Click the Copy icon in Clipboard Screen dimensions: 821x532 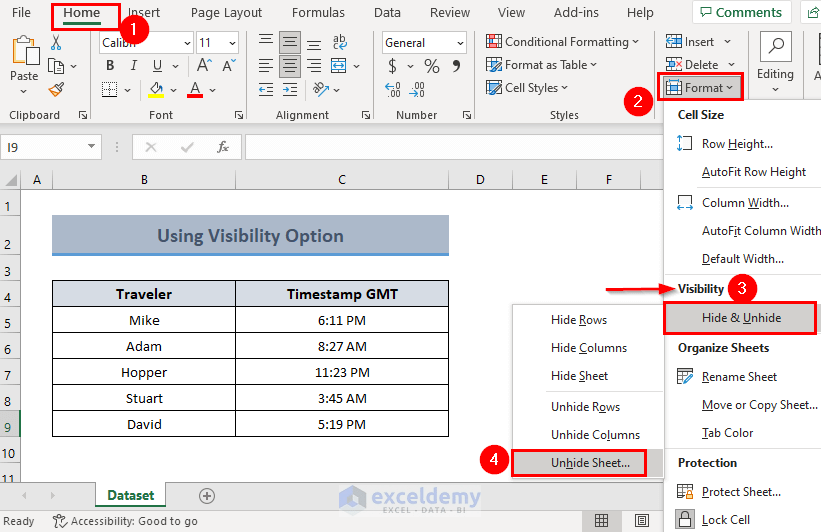(56, 66)
